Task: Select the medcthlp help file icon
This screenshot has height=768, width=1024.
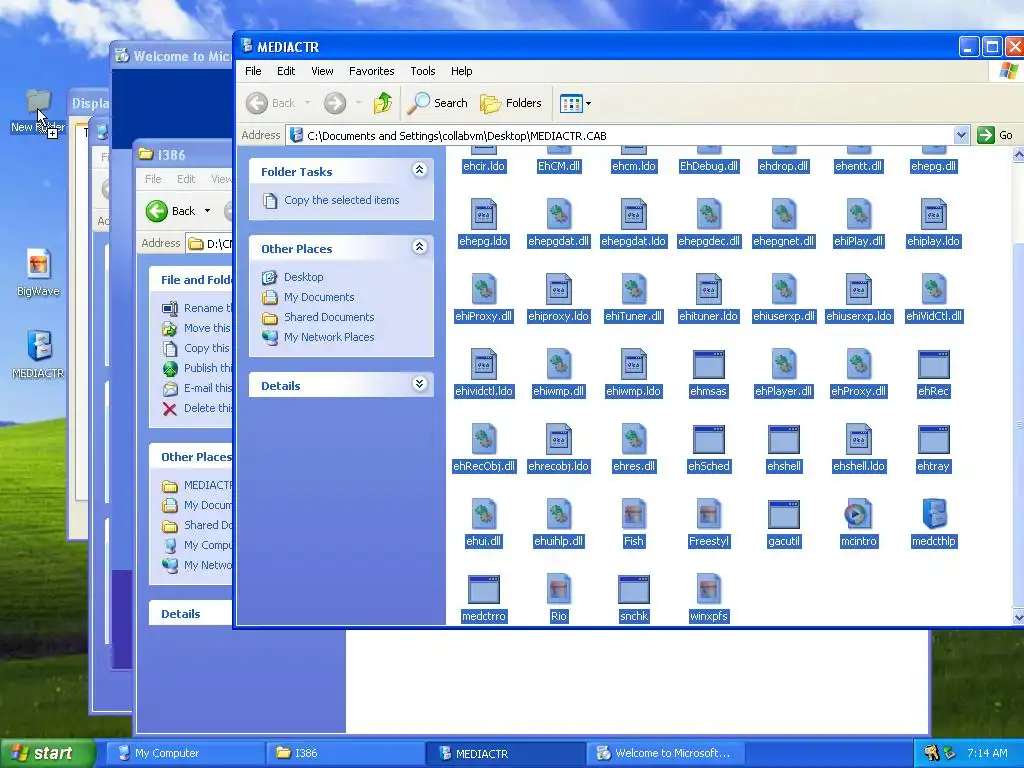Action: click(933, 514)
